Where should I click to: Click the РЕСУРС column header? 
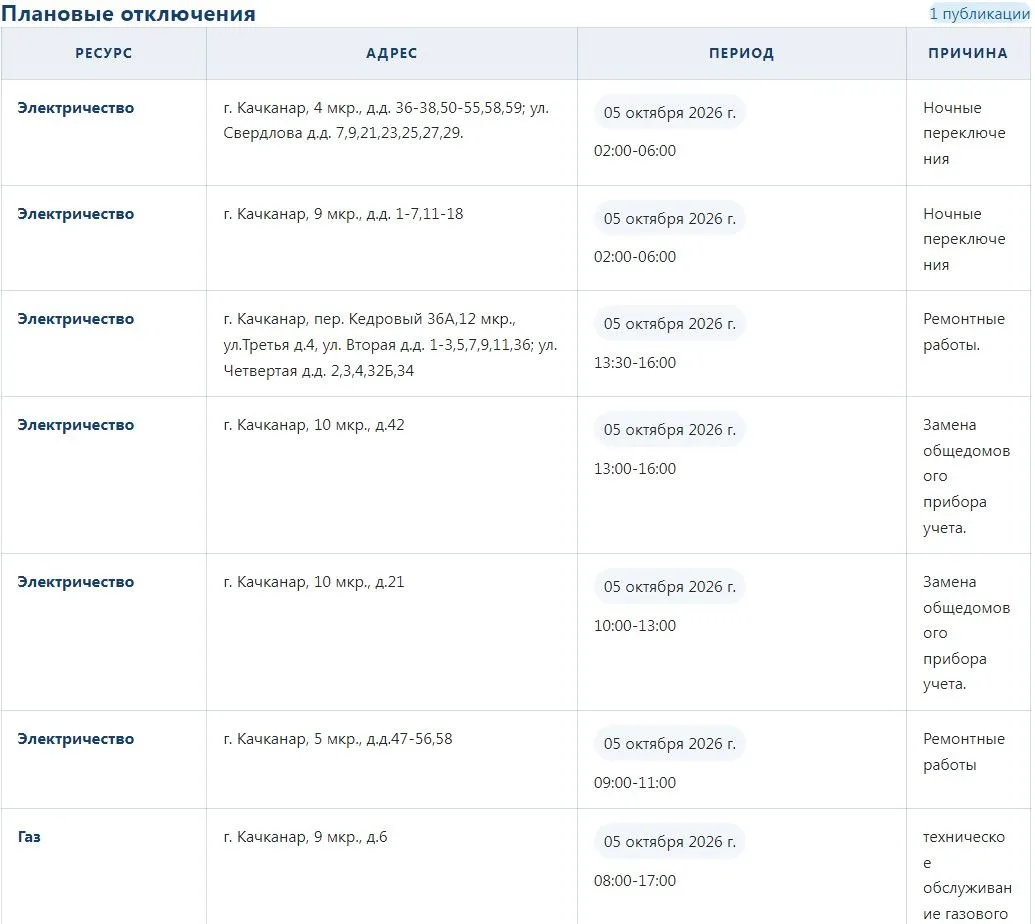pos(104,53)
